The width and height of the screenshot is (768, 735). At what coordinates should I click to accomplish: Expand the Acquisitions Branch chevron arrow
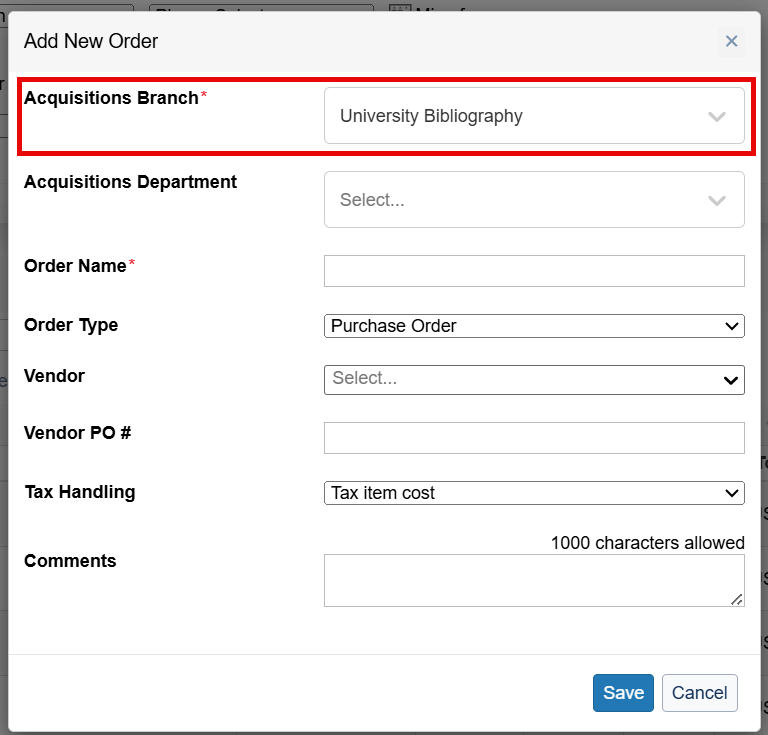click(x=716, y=116)
